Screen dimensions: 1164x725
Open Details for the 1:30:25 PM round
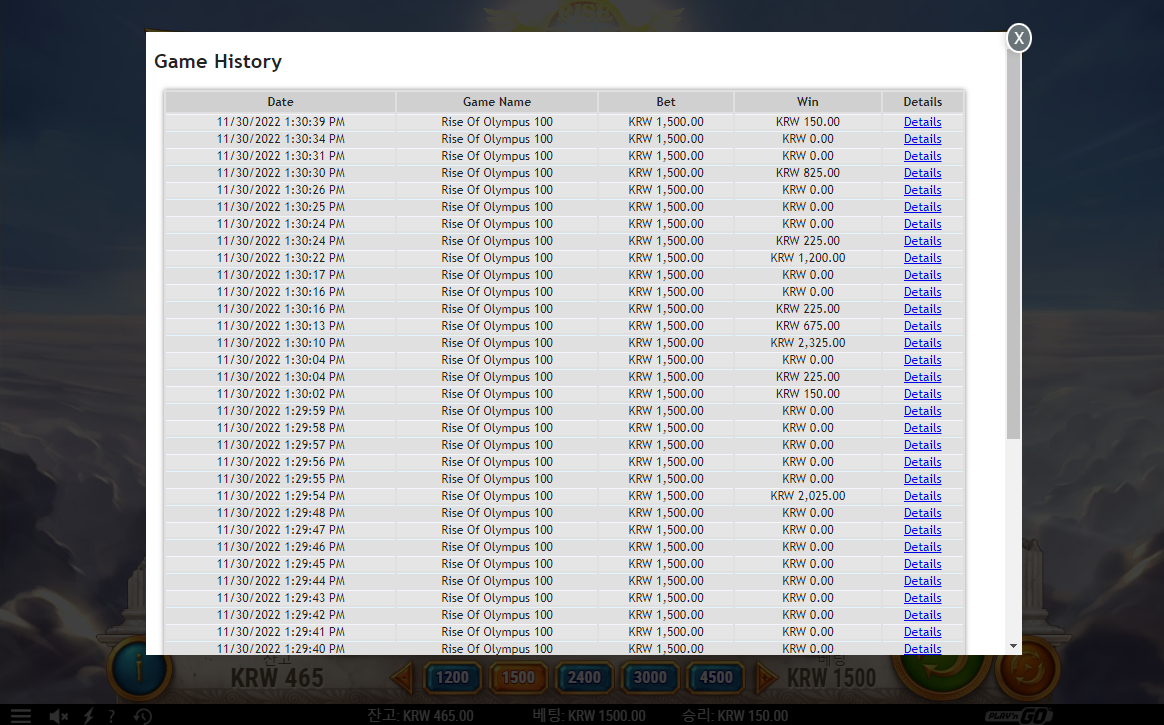click(x=923, y=207)
